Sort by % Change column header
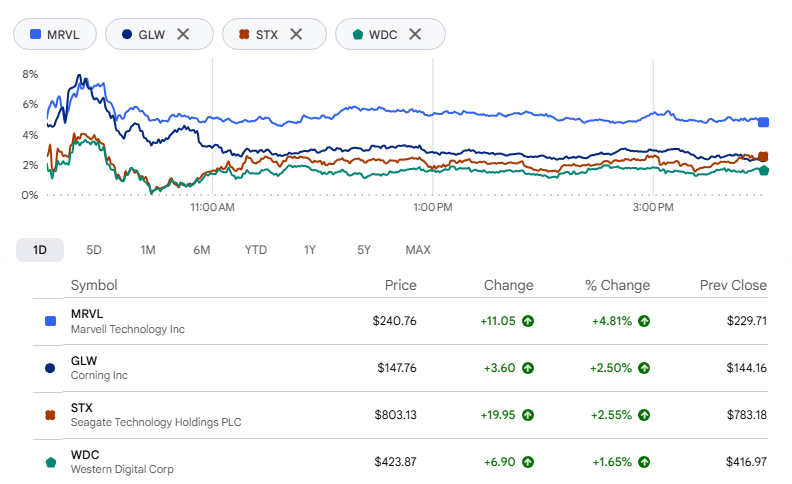 click(x=617, y=285)
